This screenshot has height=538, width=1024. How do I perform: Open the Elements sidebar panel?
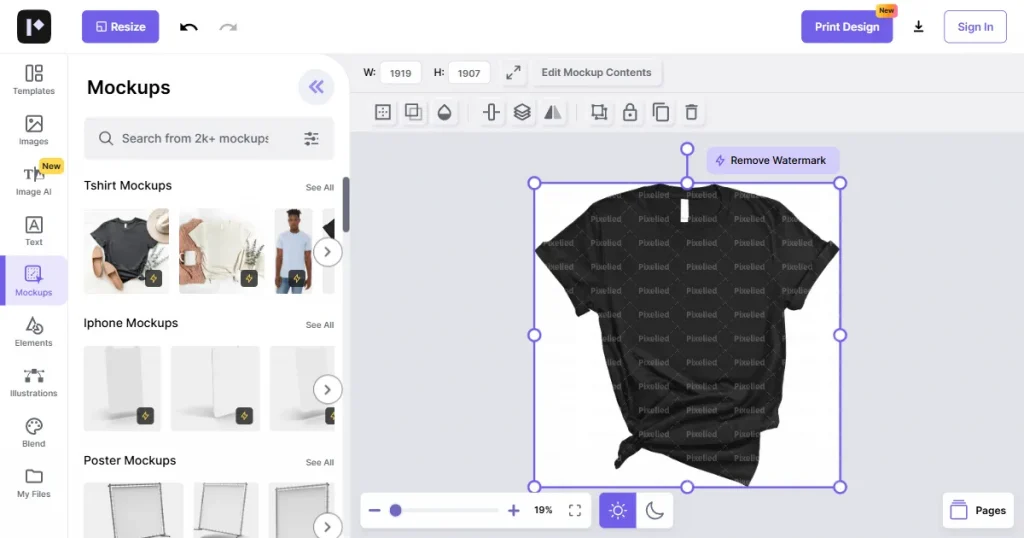[x=34, y=331]
